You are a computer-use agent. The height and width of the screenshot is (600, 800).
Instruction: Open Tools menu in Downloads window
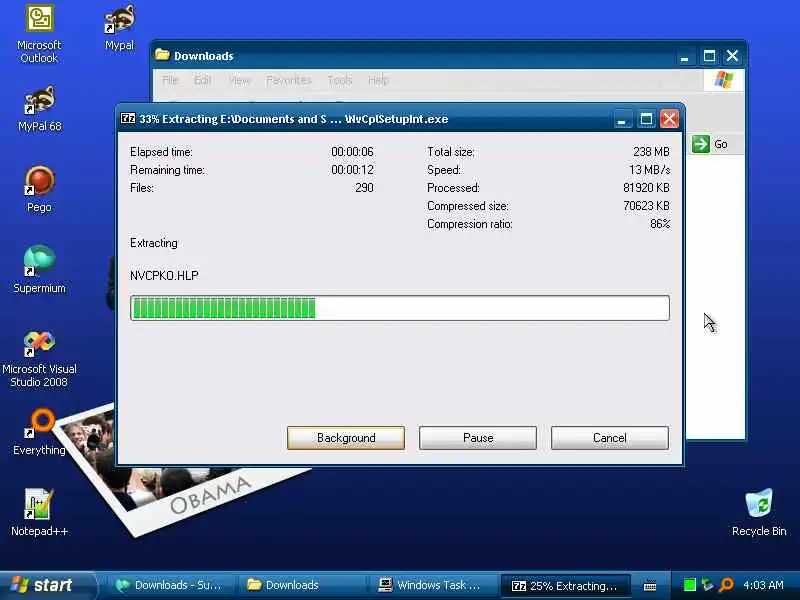point(340,80)
